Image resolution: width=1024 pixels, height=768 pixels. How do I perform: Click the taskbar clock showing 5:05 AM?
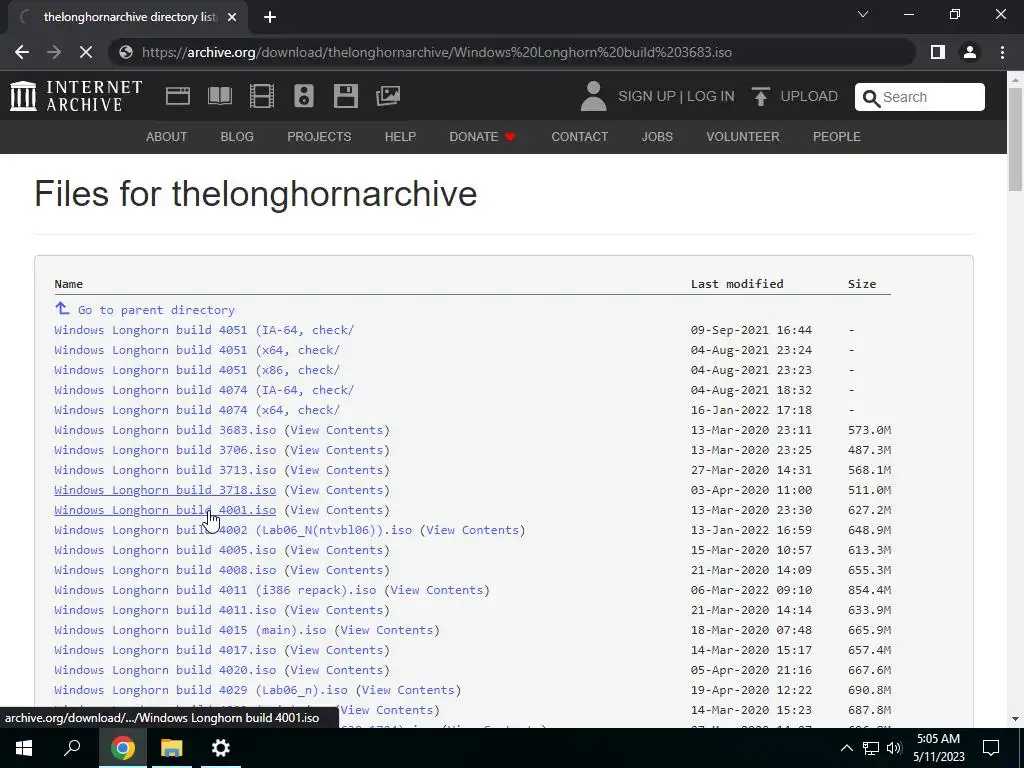tap(938, 748)
